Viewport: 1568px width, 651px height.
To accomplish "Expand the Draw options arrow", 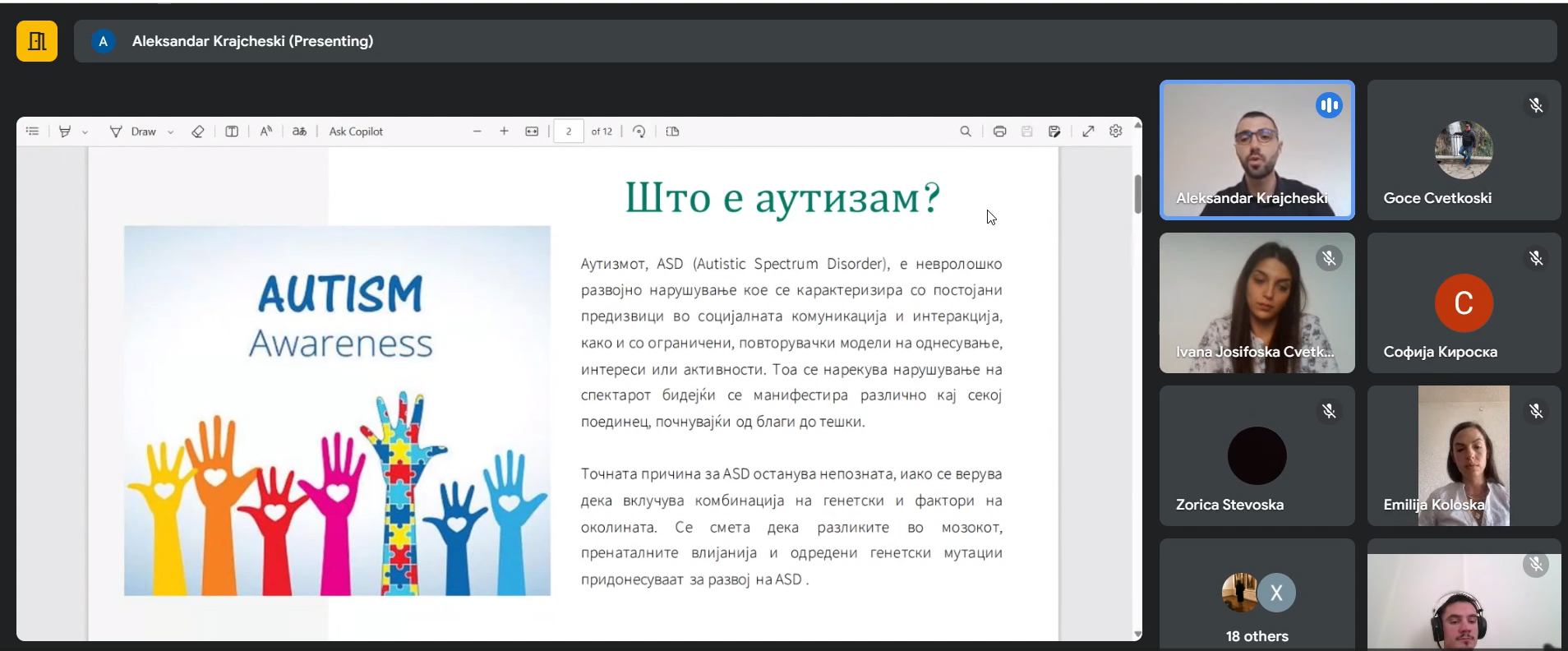I will [170, 132].
